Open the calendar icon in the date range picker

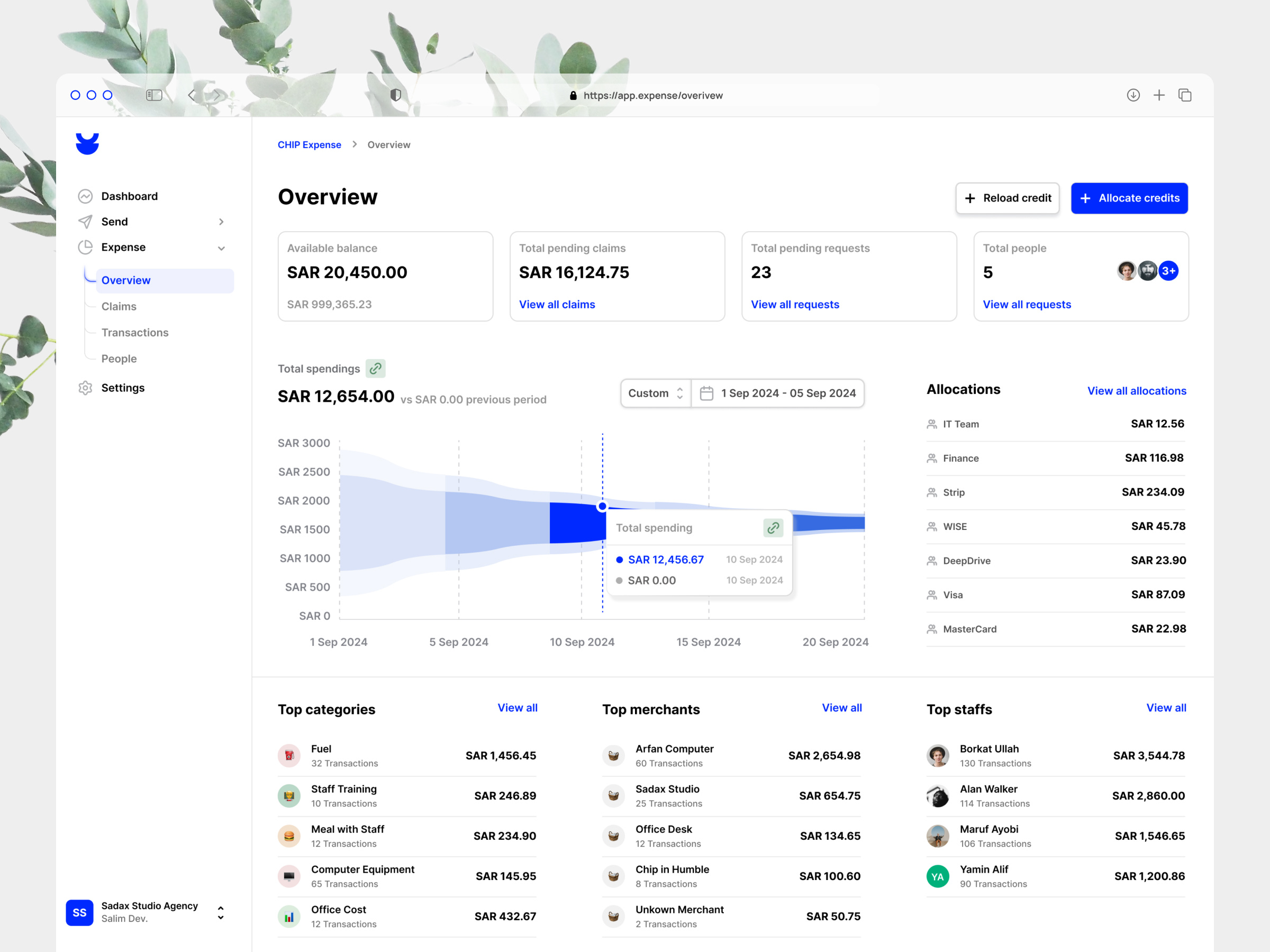[x=707, y=393]
